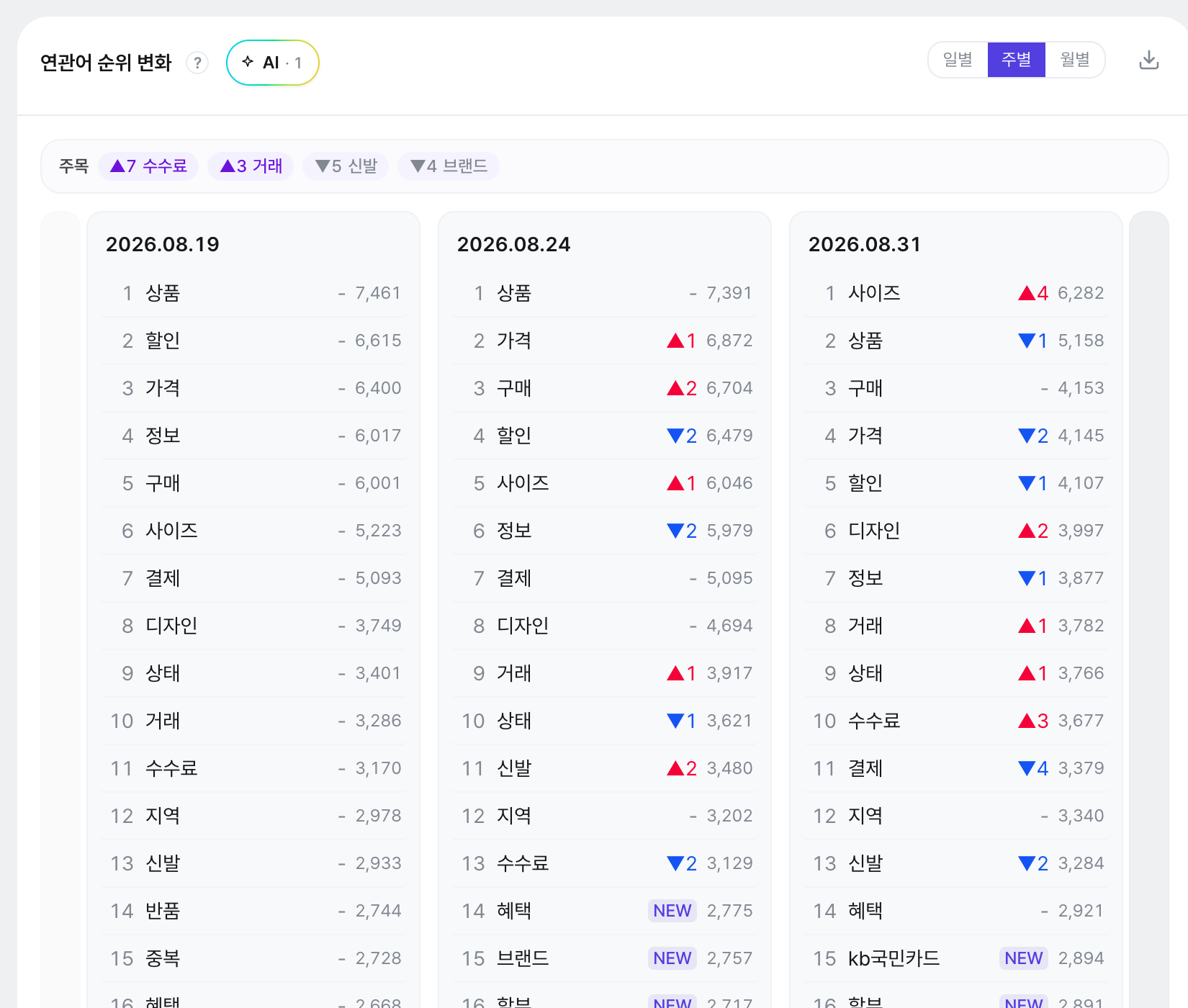Open the AI insights button
Viewport: 1188px width, 1008px height.
273,63
